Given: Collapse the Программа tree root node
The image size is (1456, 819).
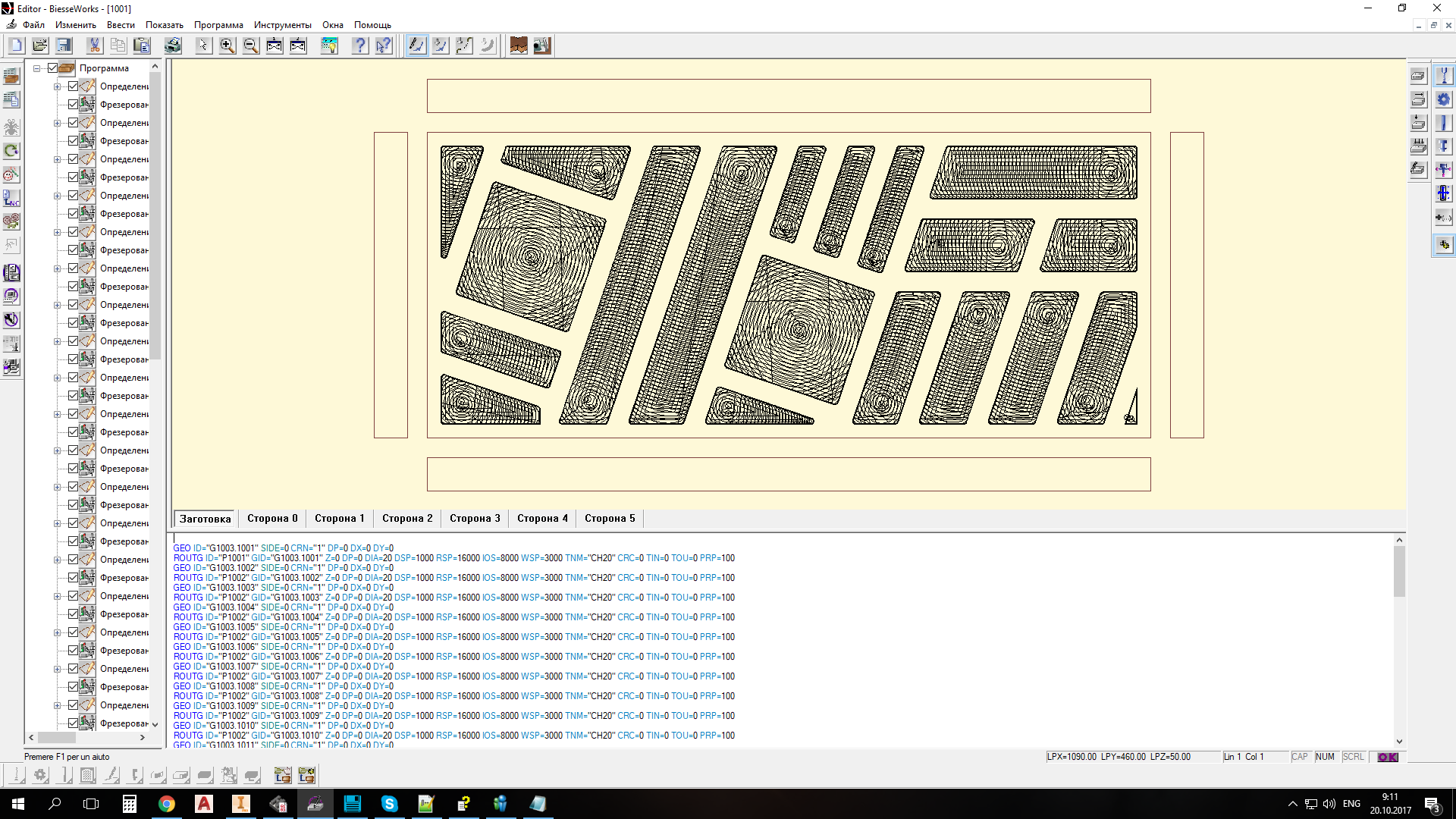Looking at the screenshot, I should [x=36, y=68].
